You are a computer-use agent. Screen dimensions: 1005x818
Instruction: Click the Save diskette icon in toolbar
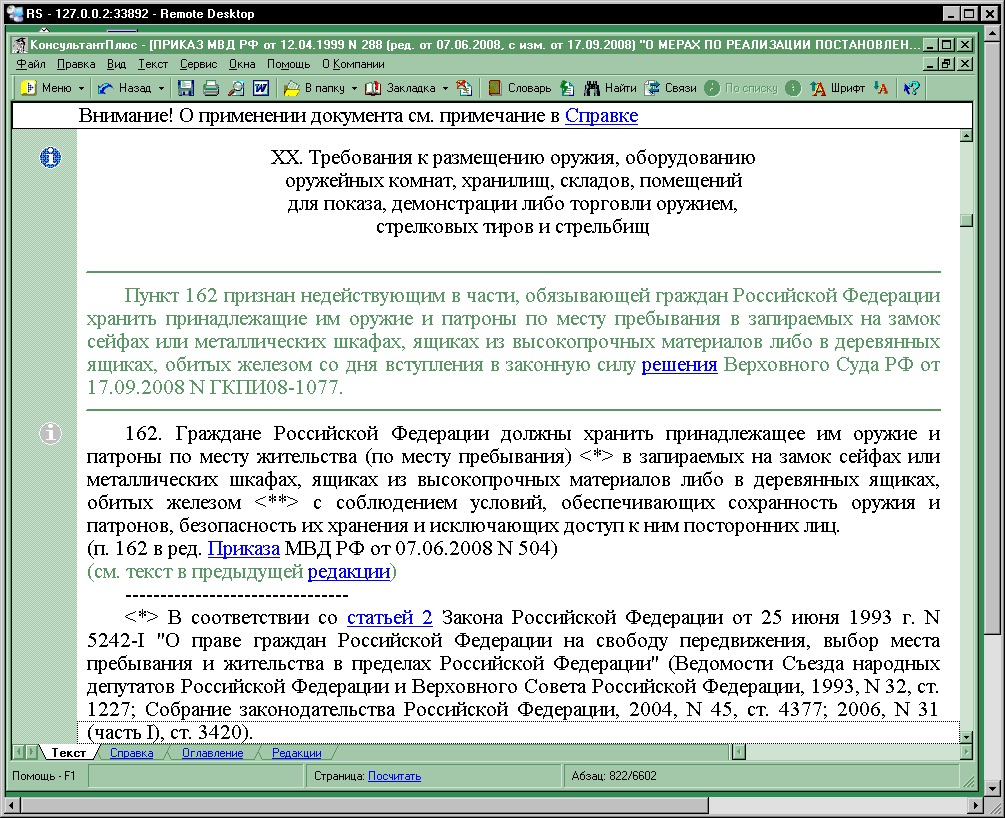pos(186,88)
